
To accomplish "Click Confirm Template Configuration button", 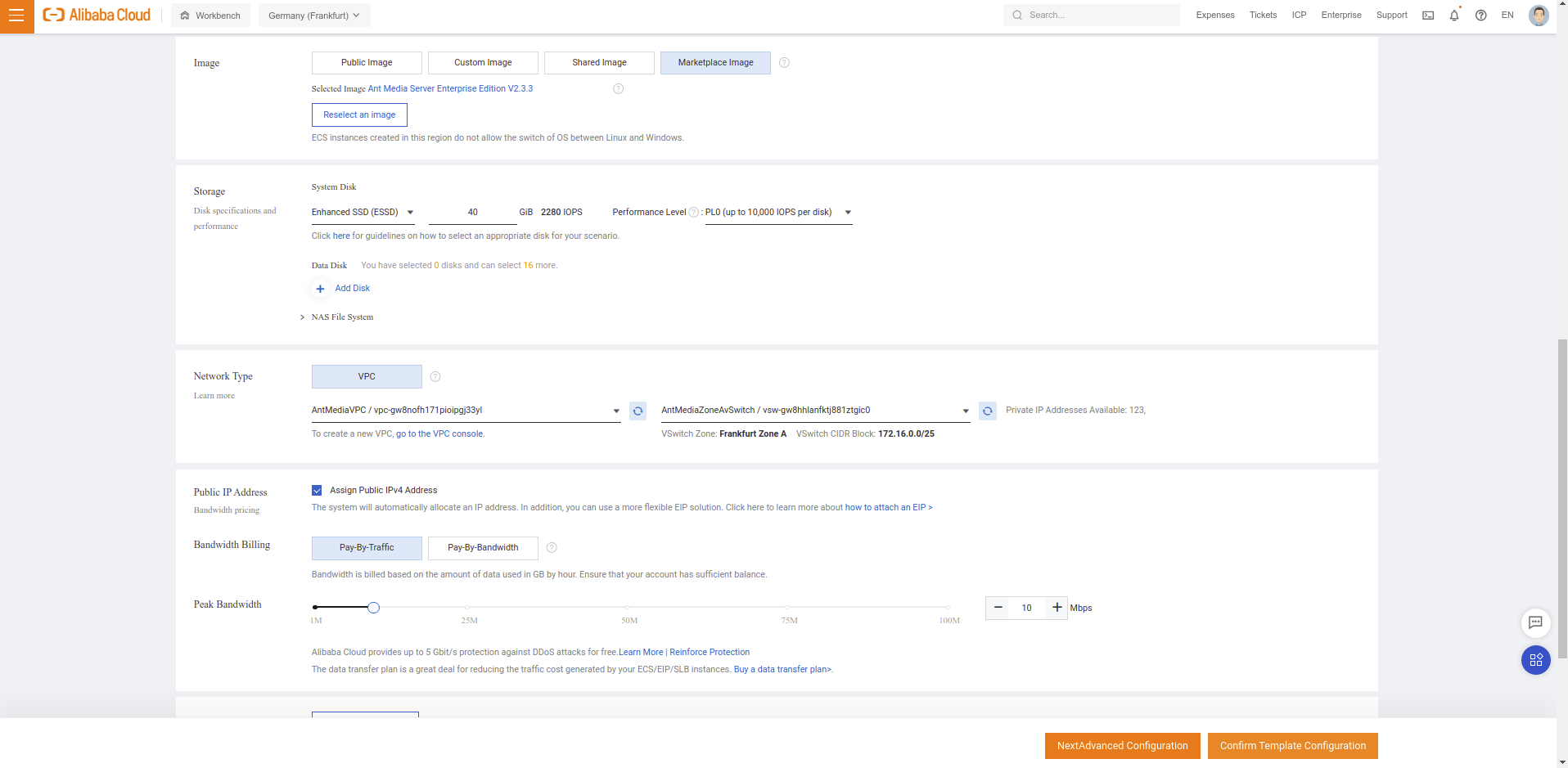I will pos(1293,746).
